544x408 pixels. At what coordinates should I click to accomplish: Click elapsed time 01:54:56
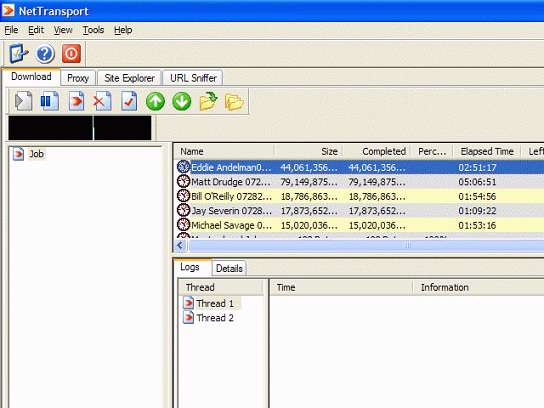pyautogui.click(x=477, y=196)
